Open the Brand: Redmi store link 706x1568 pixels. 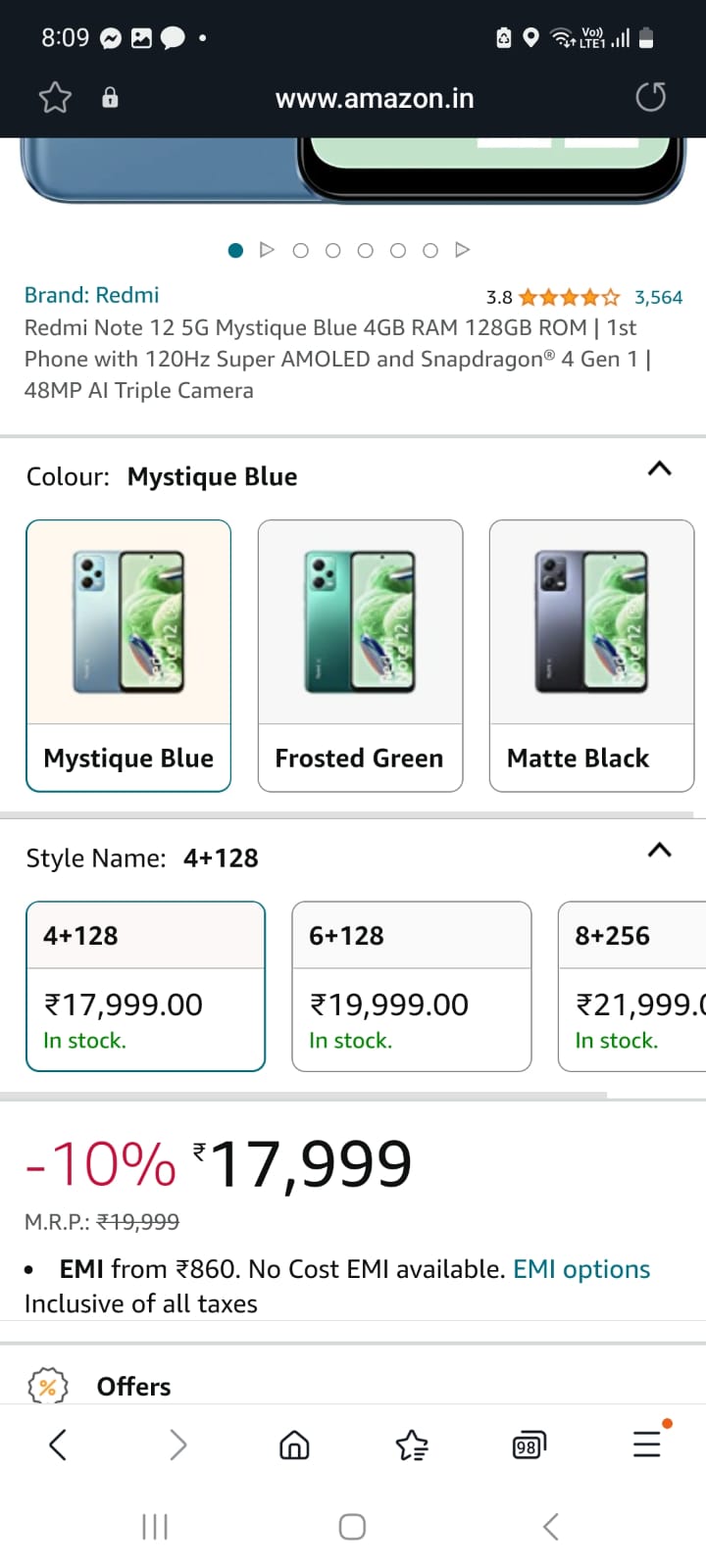tap(91, 295)
